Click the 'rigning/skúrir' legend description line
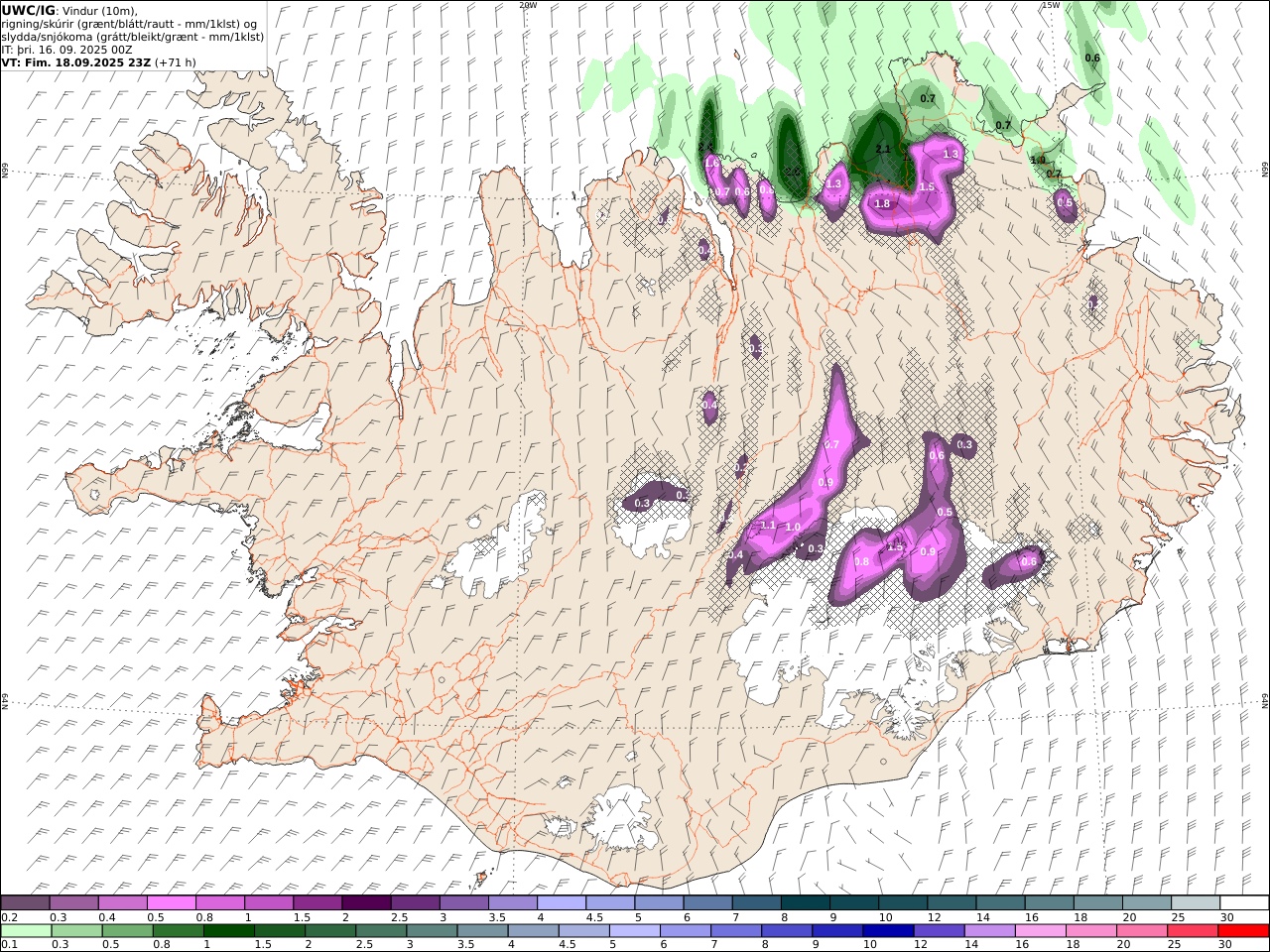The height and width of the screenshot is (952, 1270). point(130,23)
